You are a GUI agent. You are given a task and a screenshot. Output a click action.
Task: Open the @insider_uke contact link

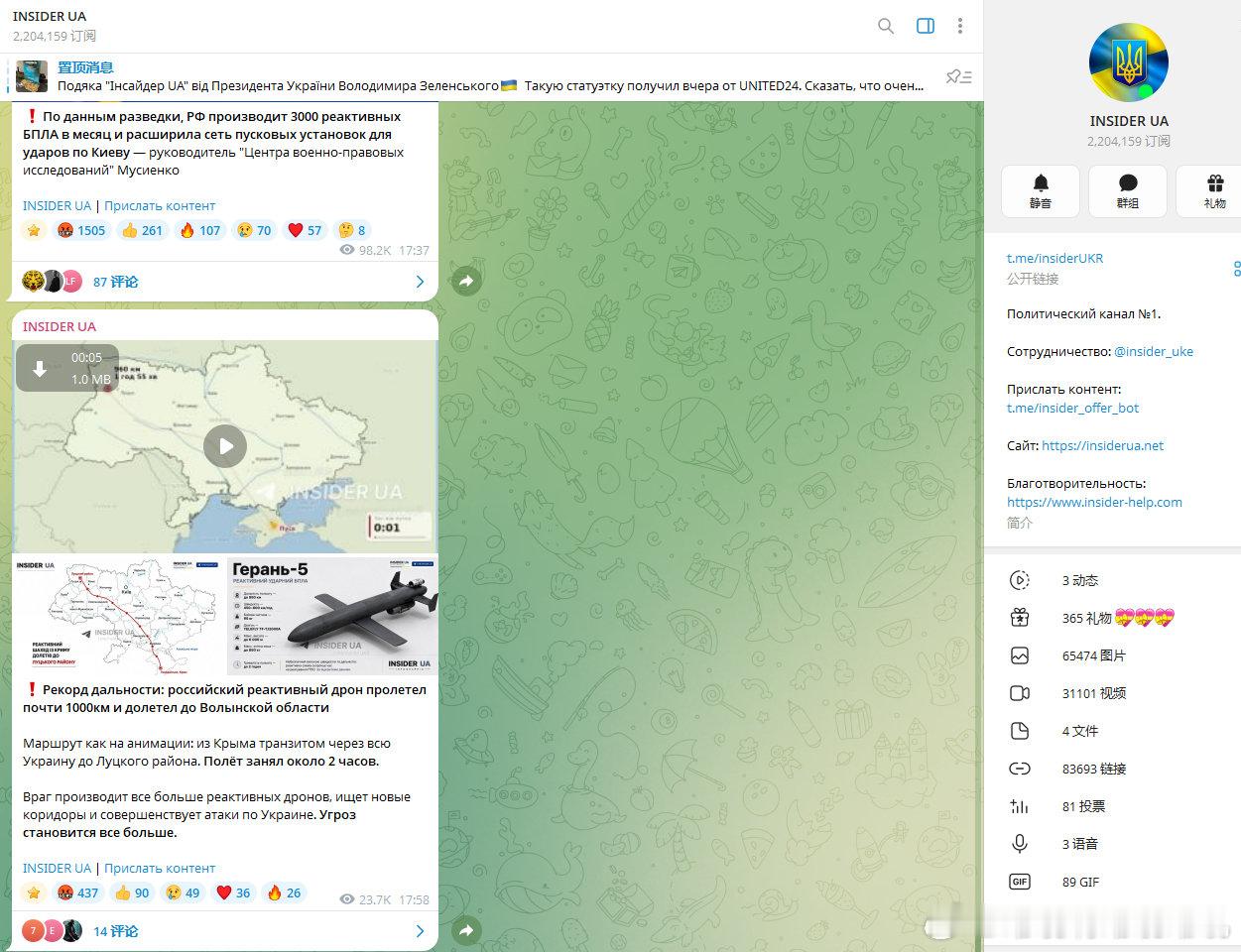tap(1154, 351)
